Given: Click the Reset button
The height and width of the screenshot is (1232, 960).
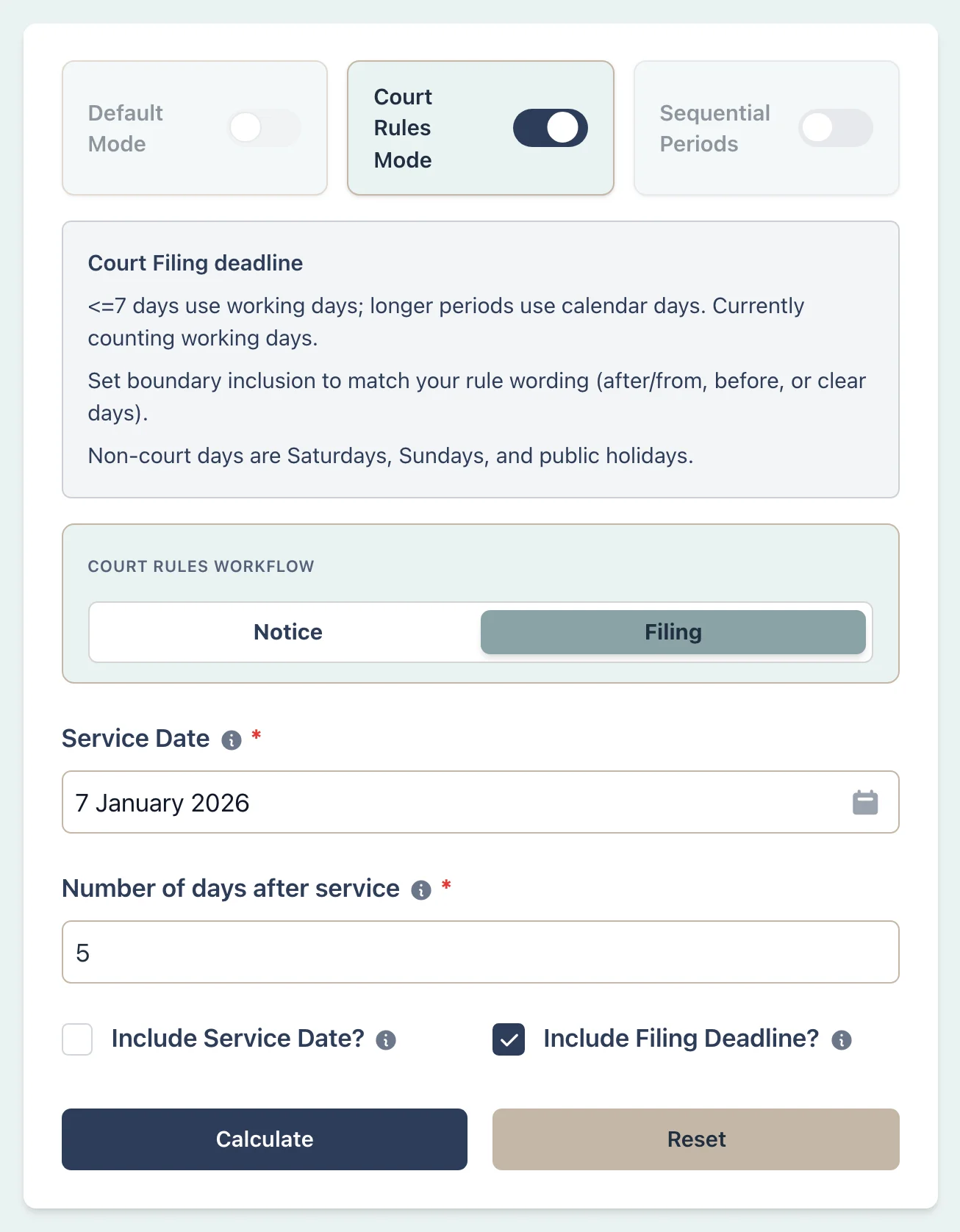Looking at the screenshot, I should coord(695,1139).
